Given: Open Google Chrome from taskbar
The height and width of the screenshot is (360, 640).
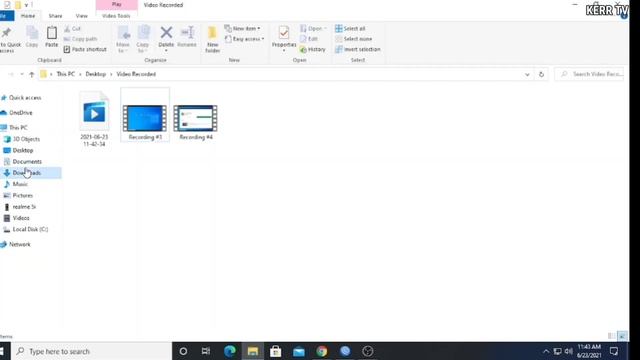Looking at the screenshot, I should [322, 351].
